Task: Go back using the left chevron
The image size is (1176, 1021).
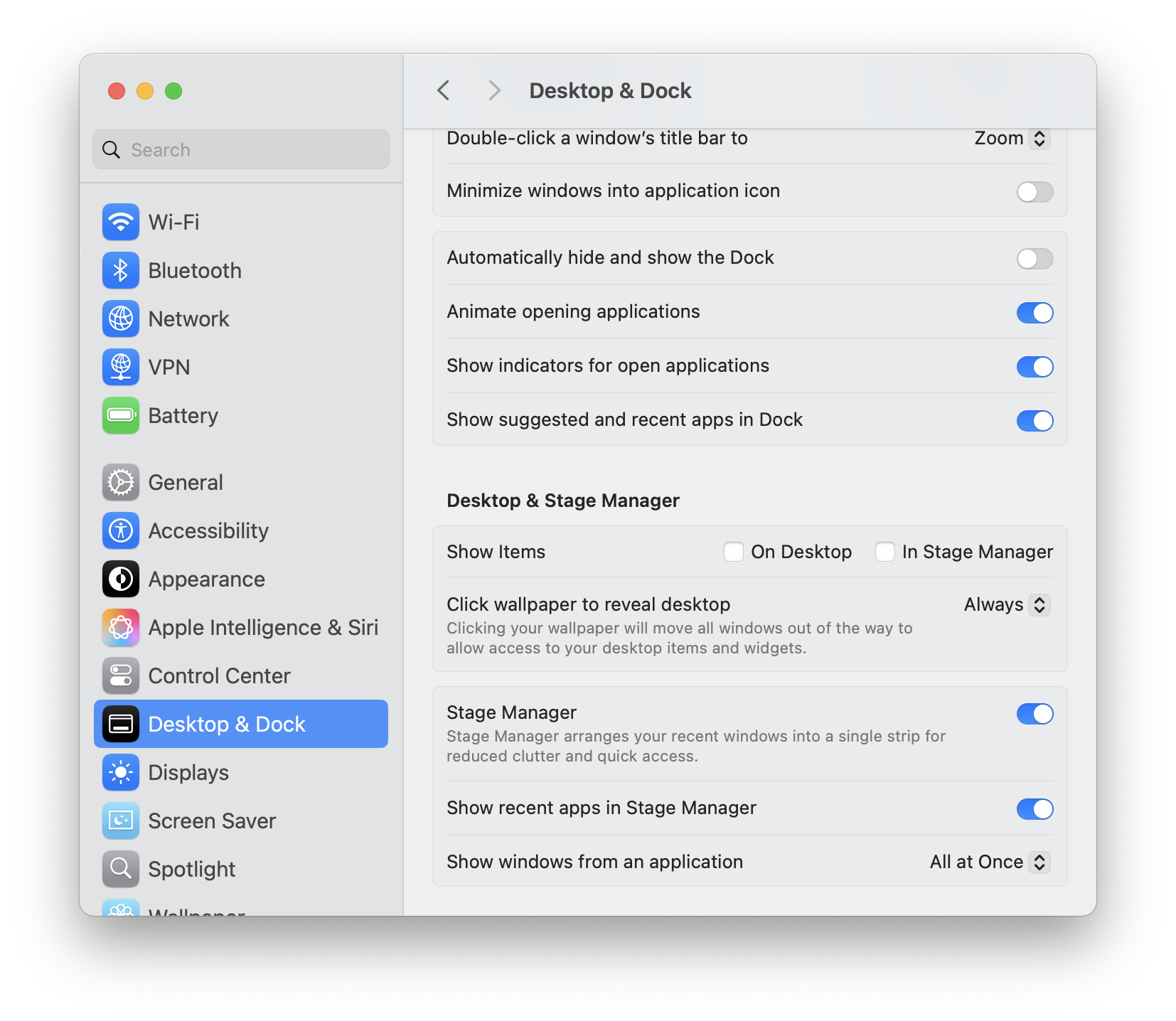Action: click(x=444, y=91)
